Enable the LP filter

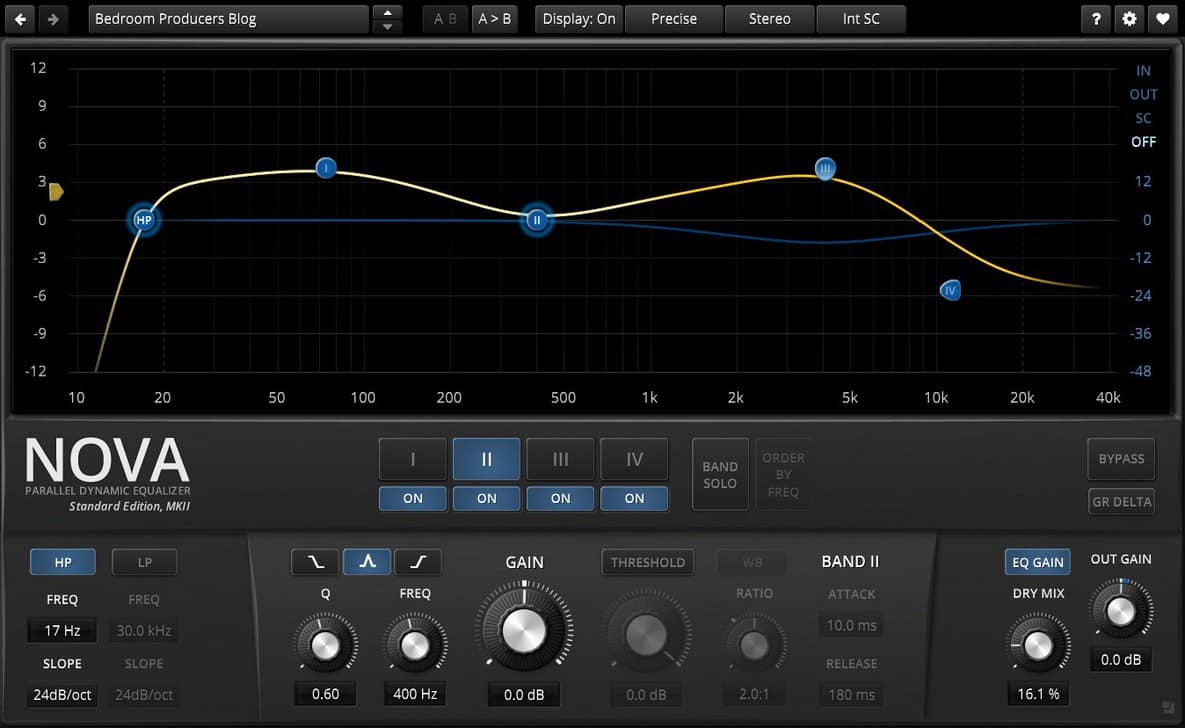[x=144, y=562]
